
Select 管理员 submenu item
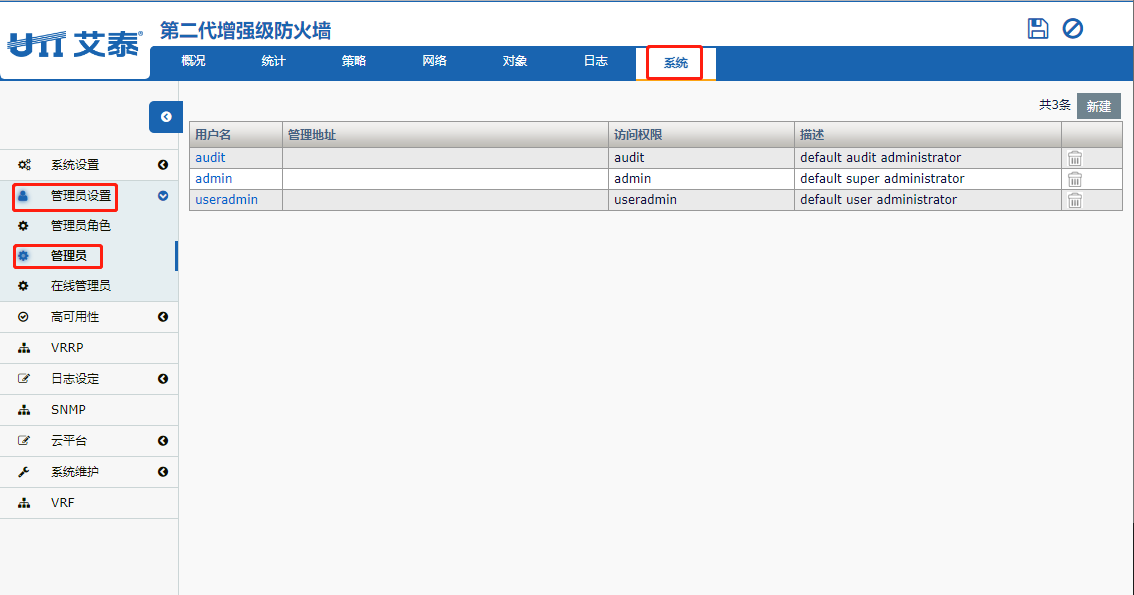coord(69,255)
